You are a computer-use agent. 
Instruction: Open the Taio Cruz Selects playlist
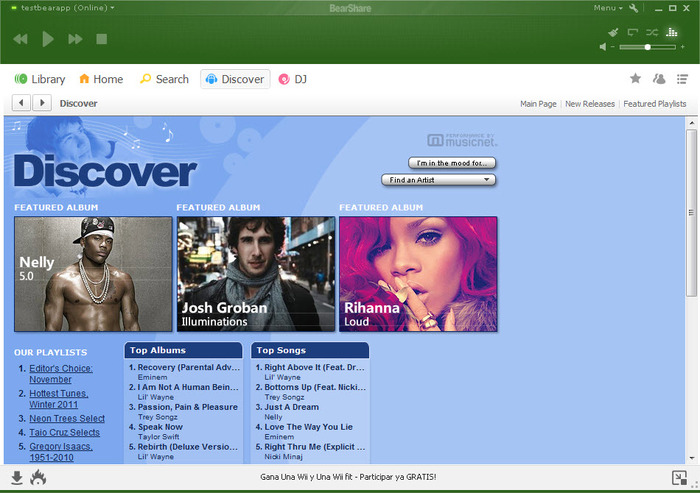click(64, 432)
